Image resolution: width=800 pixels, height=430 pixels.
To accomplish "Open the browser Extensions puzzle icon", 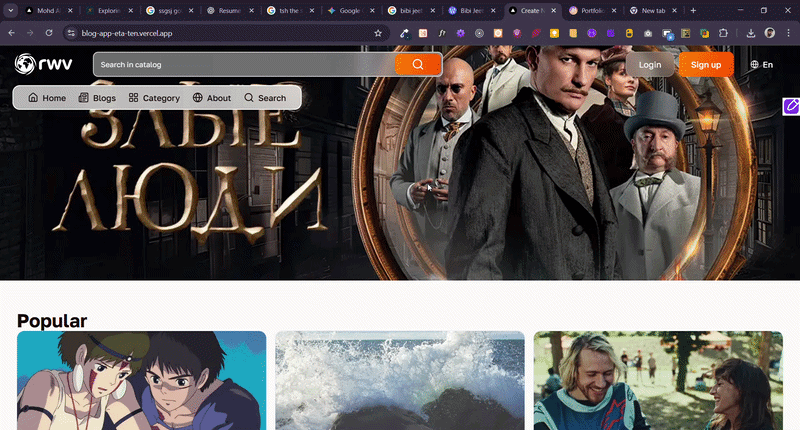I will [x=722, y=33].
